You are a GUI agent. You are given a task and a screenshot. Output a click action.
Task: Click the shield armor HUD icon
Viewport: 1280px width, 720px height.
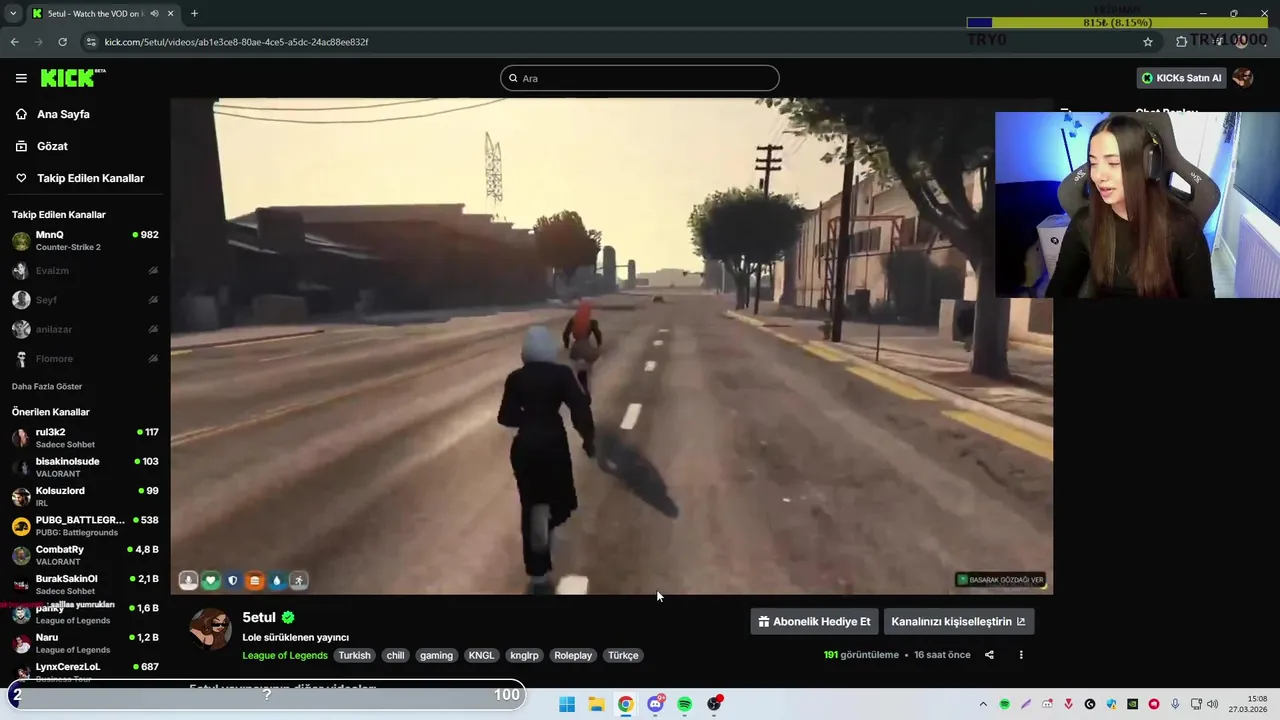tap(232, 580)
